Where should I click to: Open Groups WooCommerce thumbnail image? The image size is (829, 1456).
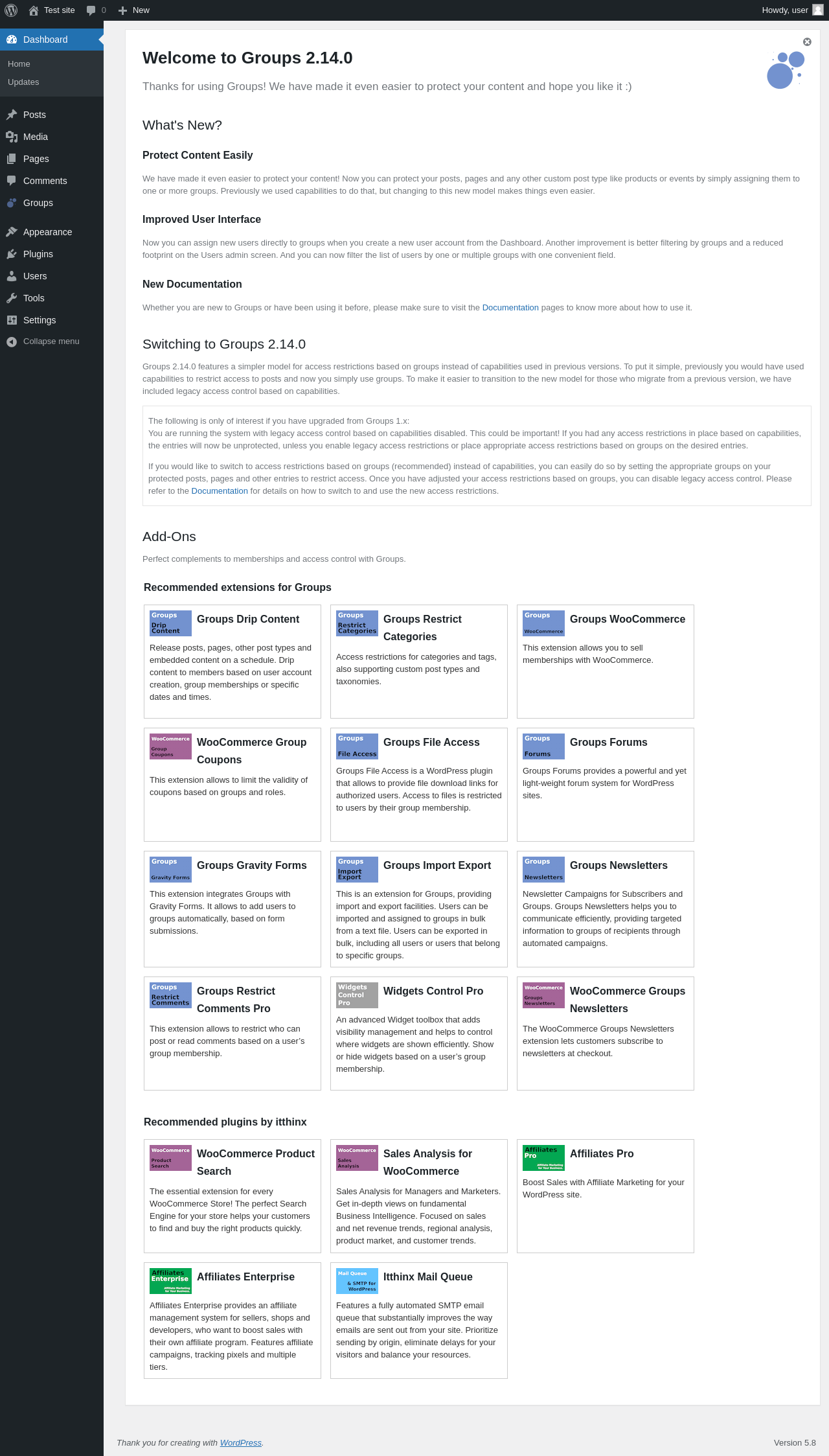tap(544, 623)
